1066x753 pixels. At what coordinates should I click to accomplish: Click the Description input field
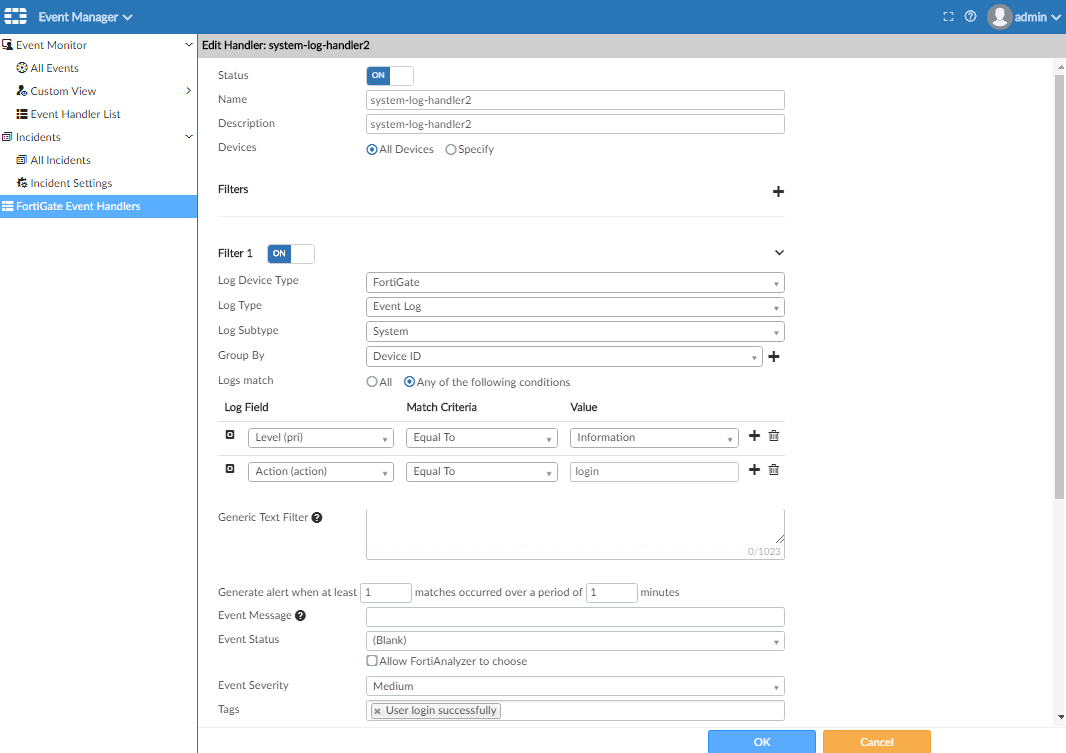pyautogui.click(x=575, y=124)
